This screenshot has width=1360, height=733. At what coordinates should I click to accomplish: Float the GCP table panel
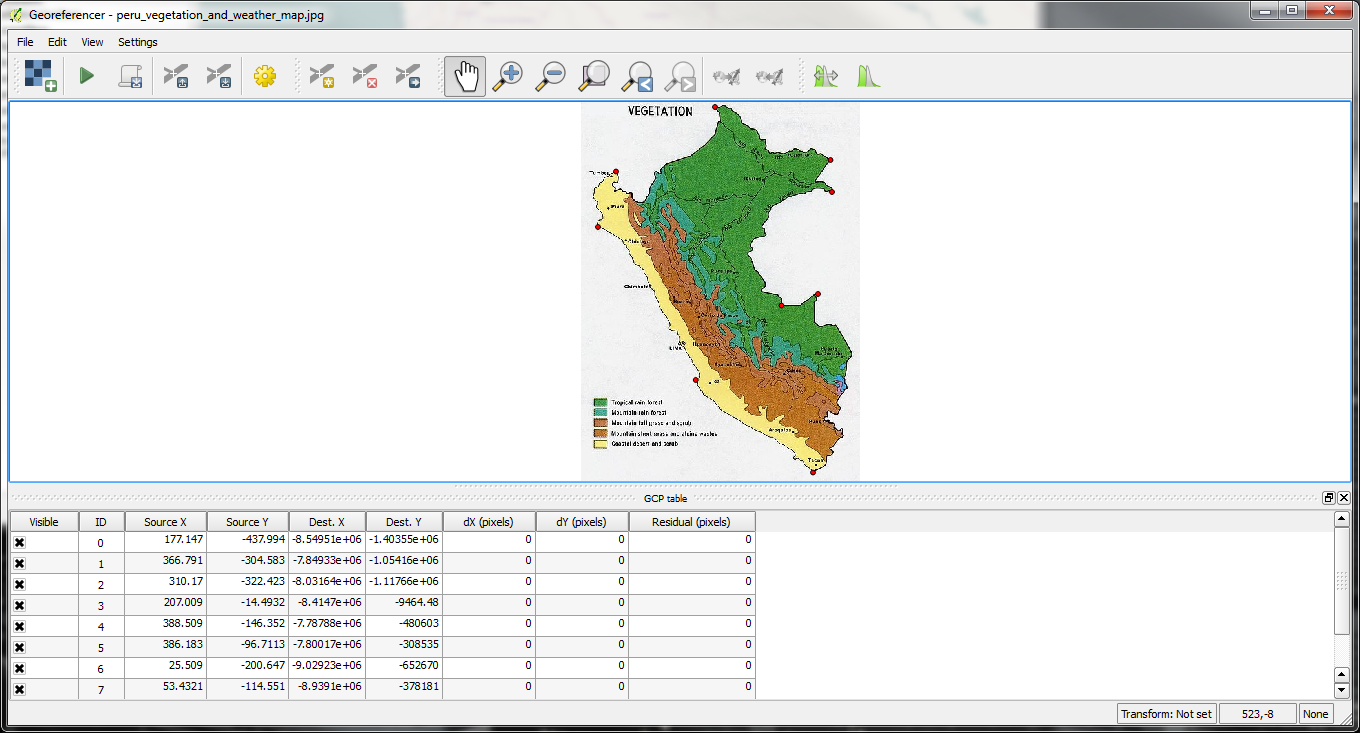[x=1328, y=498]
